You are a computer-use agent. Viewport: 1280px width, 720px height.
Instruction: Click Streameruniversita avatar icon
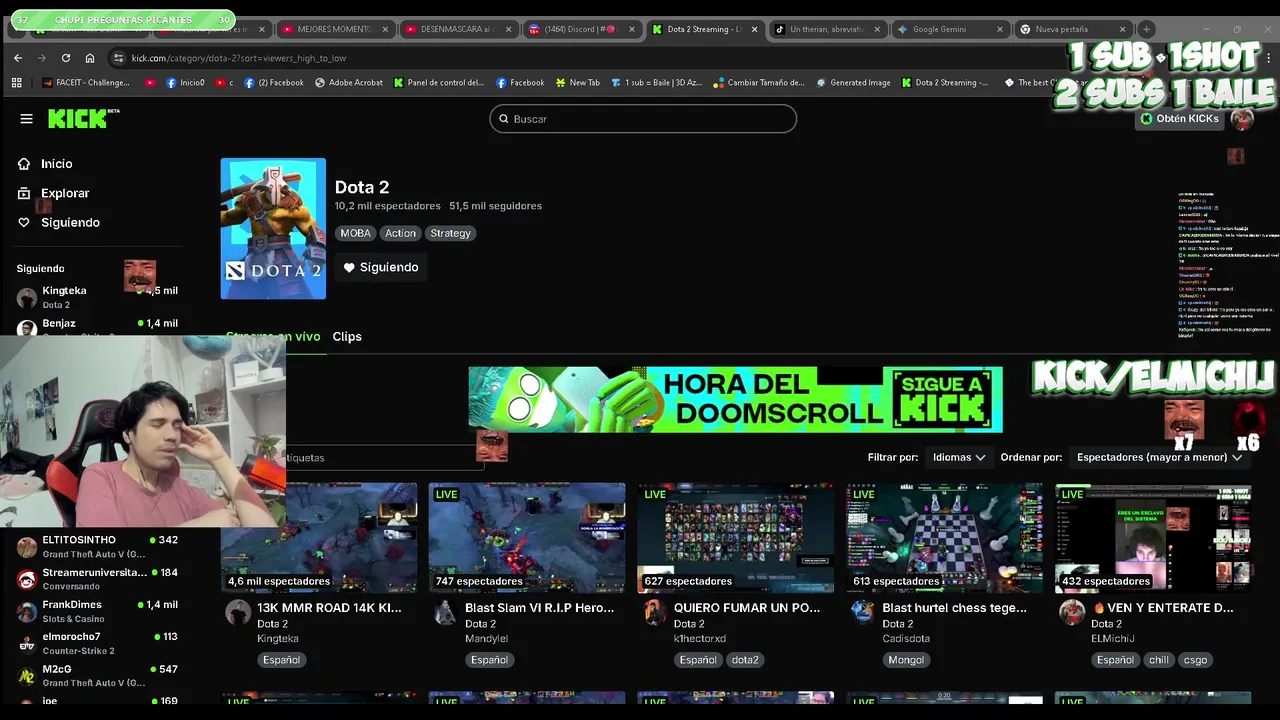pos(27,579)
